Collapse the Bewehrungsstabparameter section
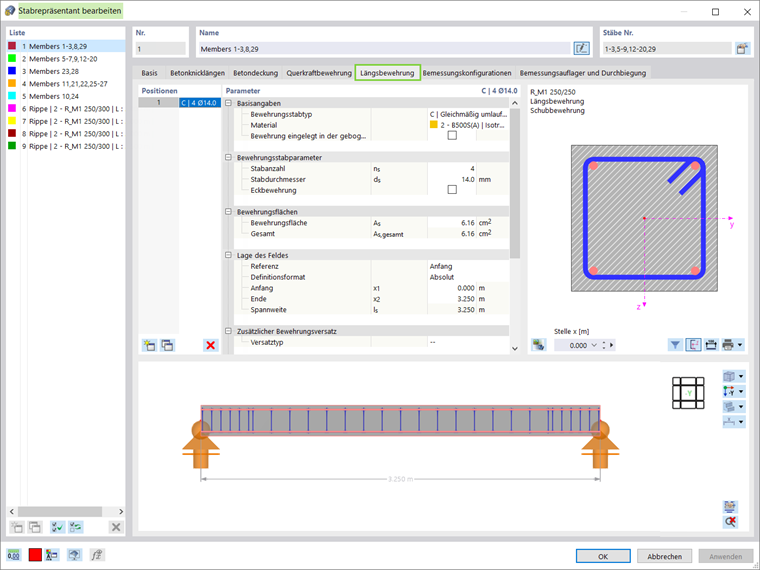The width and height of the screenshot is (760, 570). tap(228, 158)
